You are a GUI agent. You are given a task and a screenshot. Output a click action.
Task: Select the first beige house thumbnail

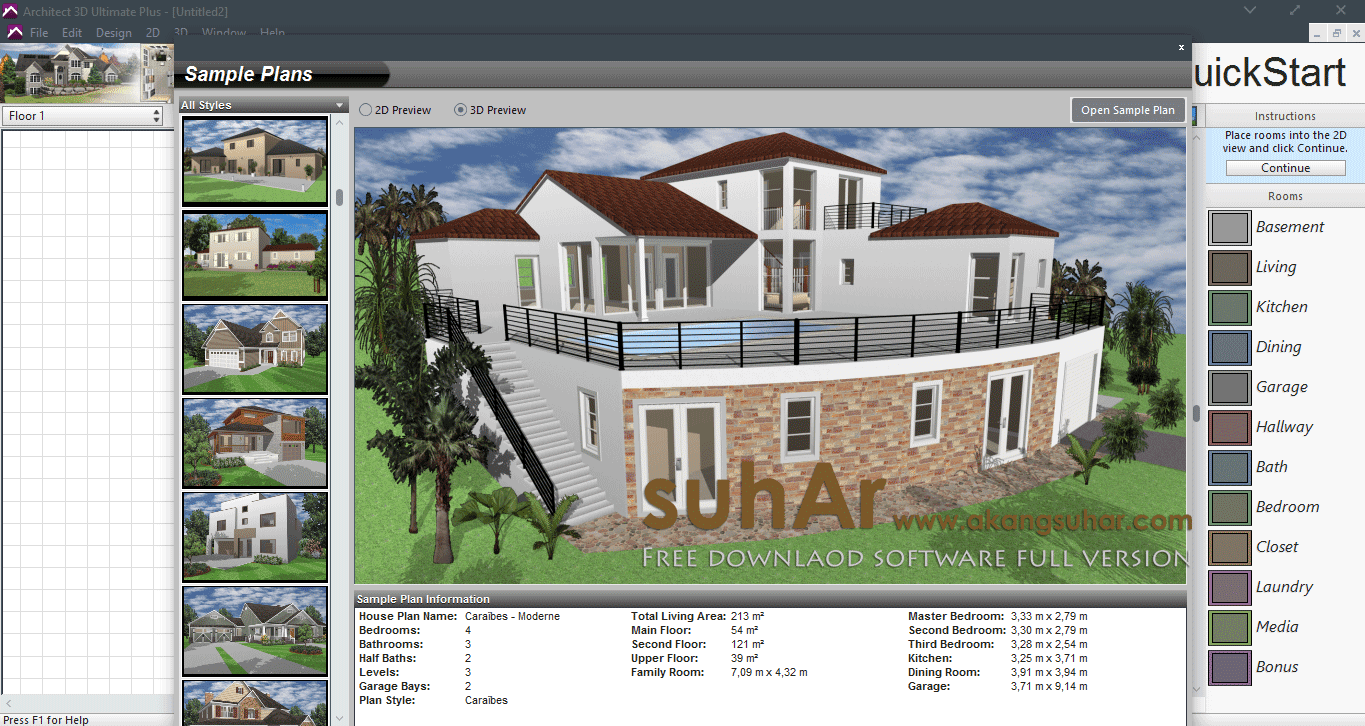(x=255, y=162)
